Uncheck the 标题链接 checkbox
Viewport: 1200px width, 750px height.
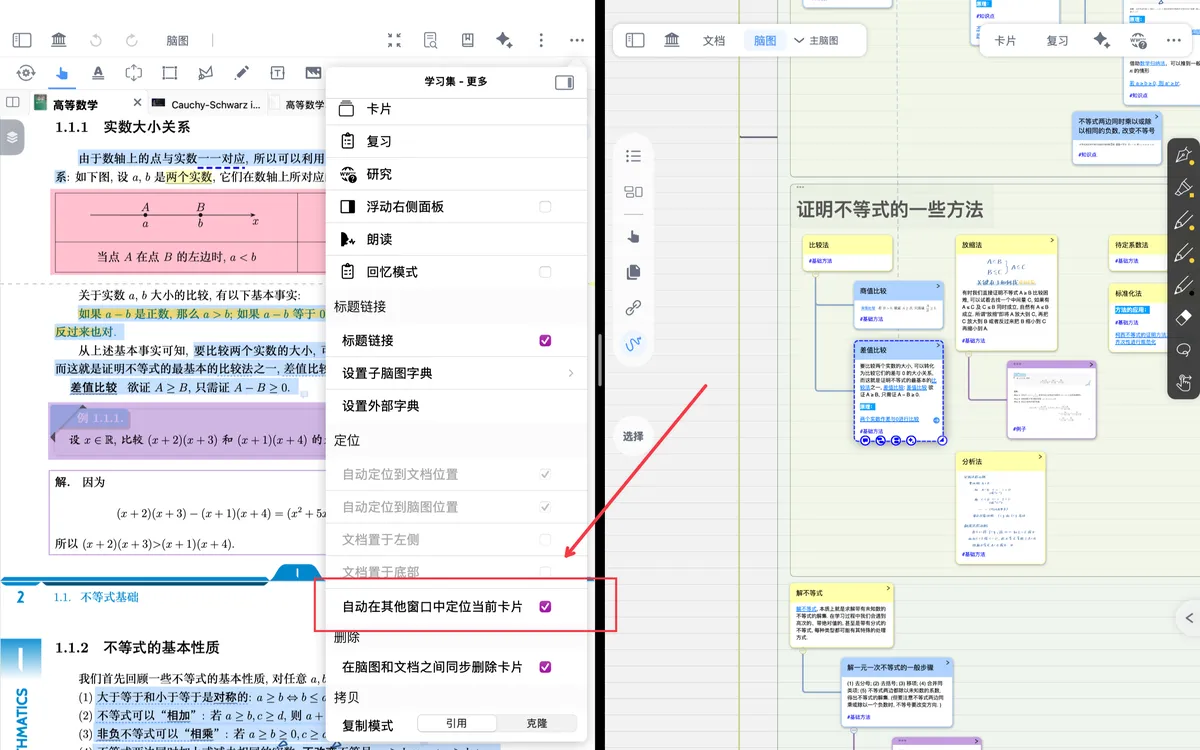545,341
